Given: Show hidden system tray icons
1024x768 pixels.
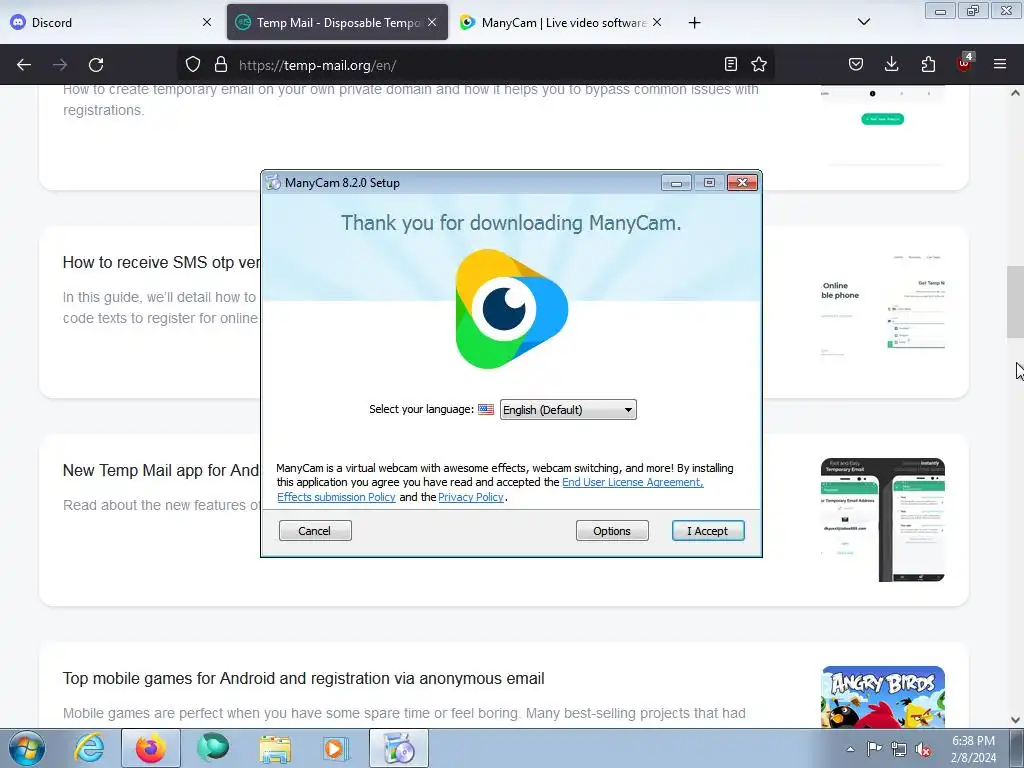Looking at the screenshot, I should click(x=850, y=749).
